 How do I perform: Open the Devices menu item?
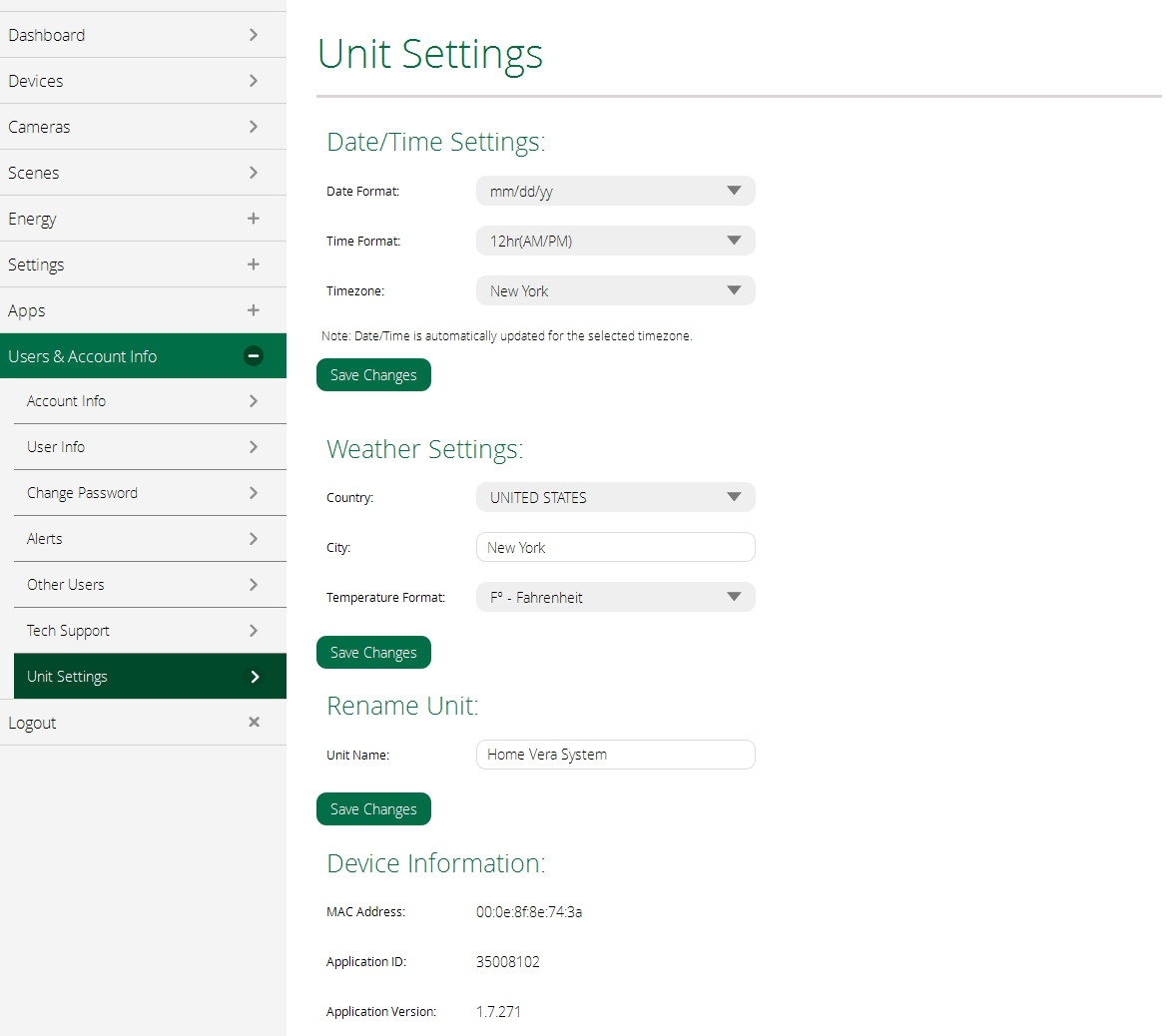pyautogui.click(x=143, y=81)
